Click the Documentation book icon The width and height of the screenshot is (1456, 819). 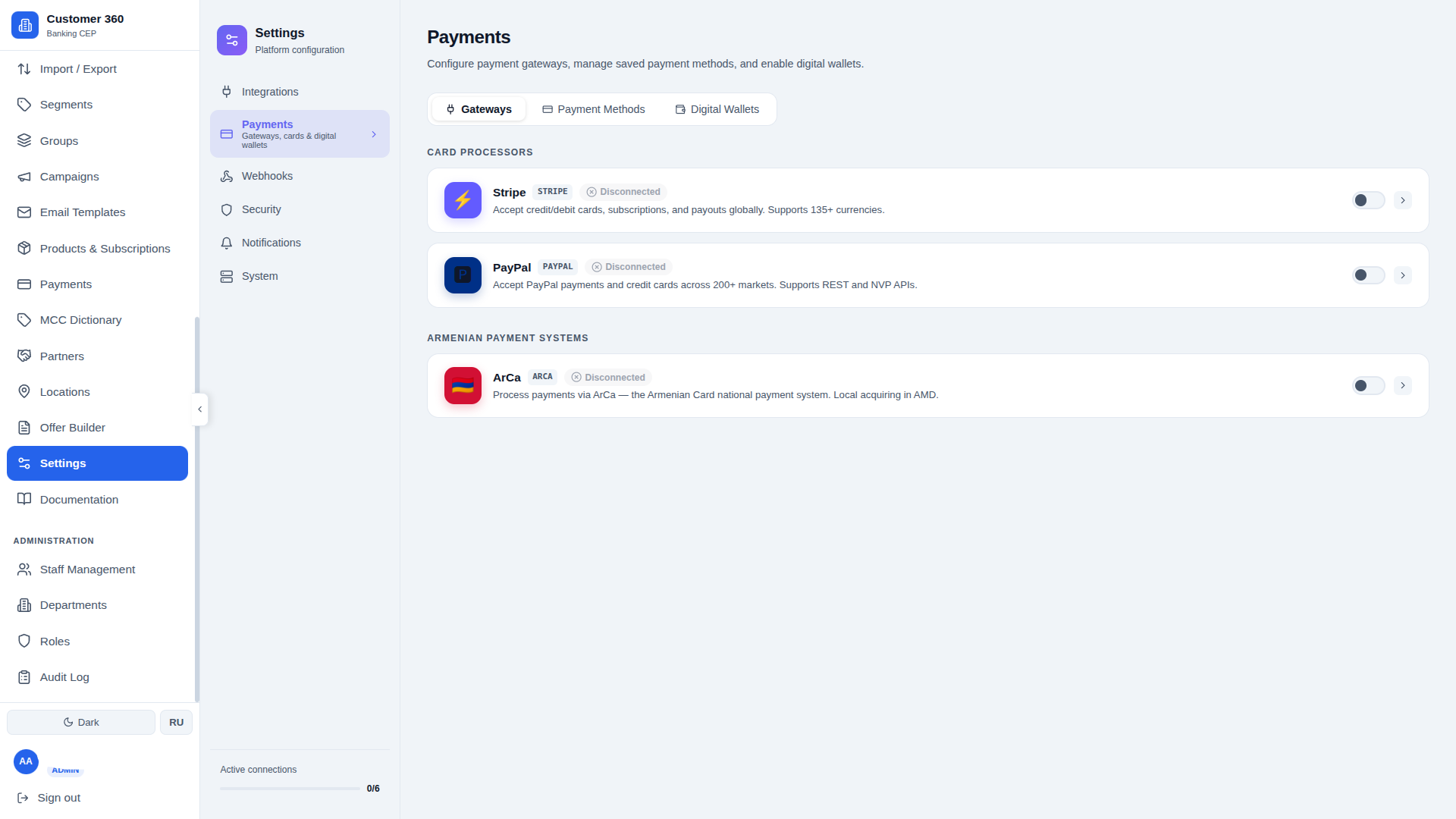point(24,500)
